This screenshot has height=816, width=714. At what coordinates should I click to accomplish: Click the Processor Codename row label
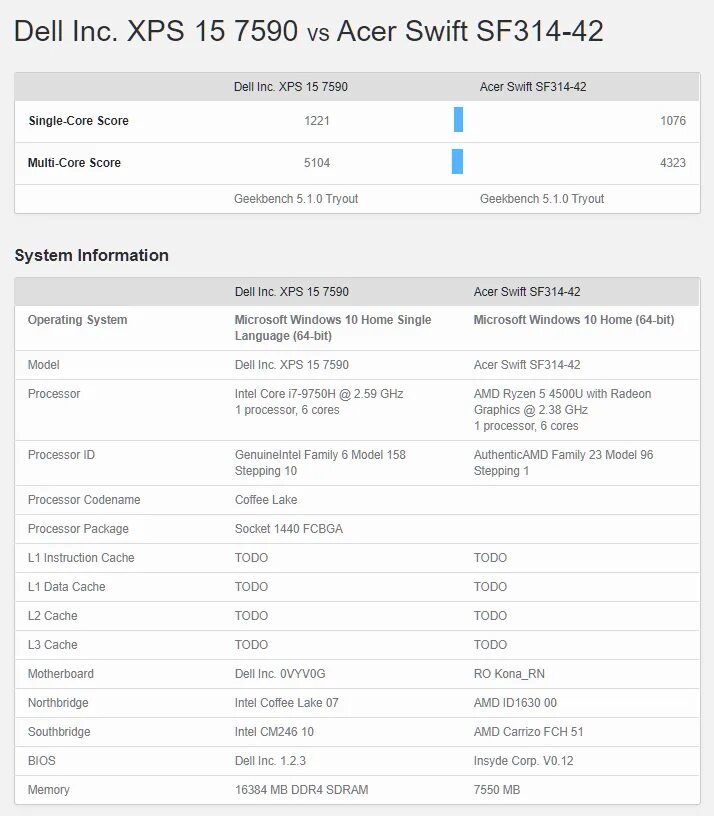[84, 500]
